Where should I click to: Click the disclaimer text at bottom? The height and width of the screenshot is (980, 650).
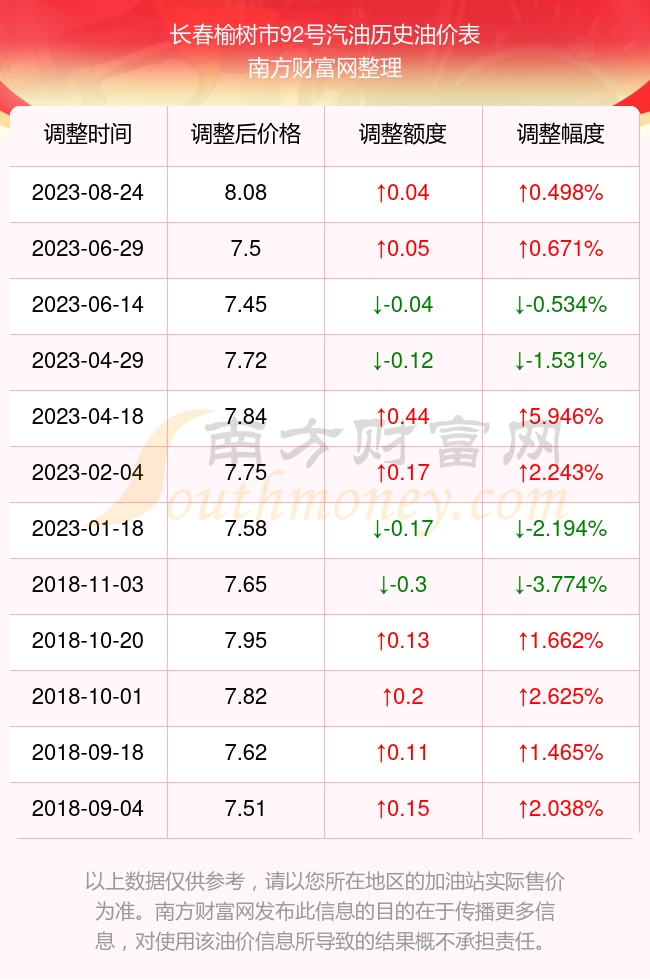(325, 911)
